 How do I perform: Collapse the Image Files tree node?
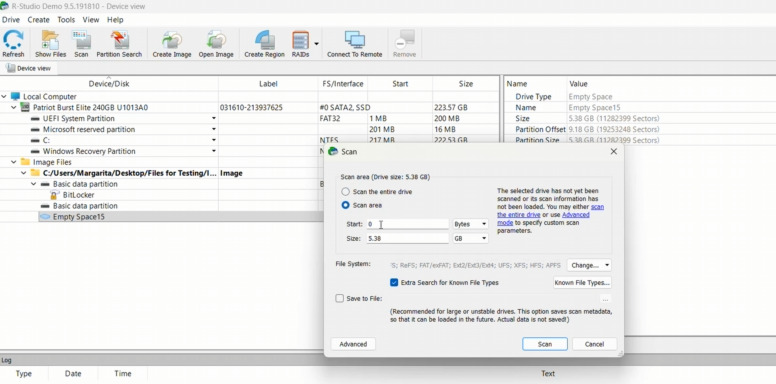(14, 162)
